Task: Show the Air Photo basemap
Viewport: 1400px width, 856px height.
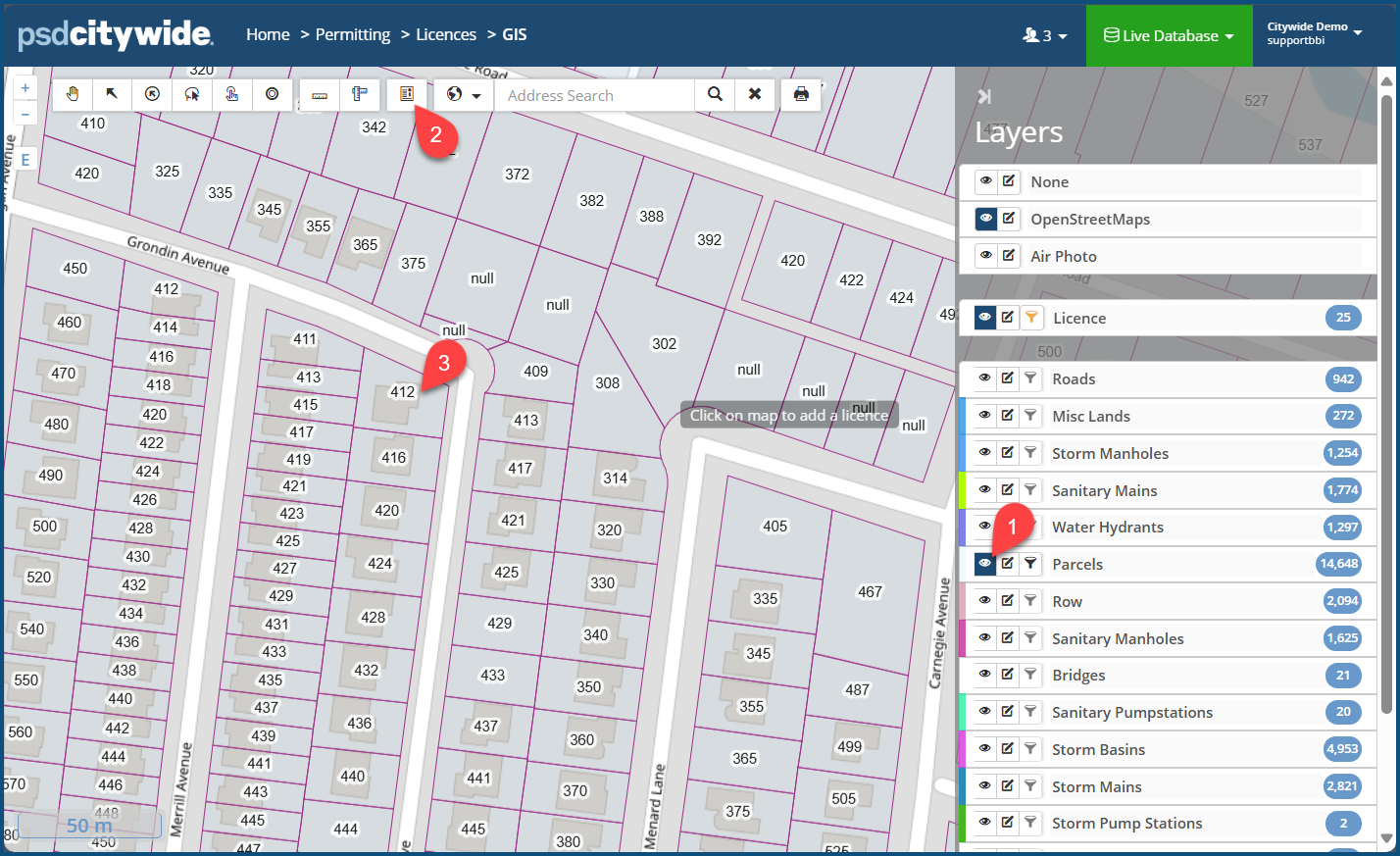Action: click(986, 256)
